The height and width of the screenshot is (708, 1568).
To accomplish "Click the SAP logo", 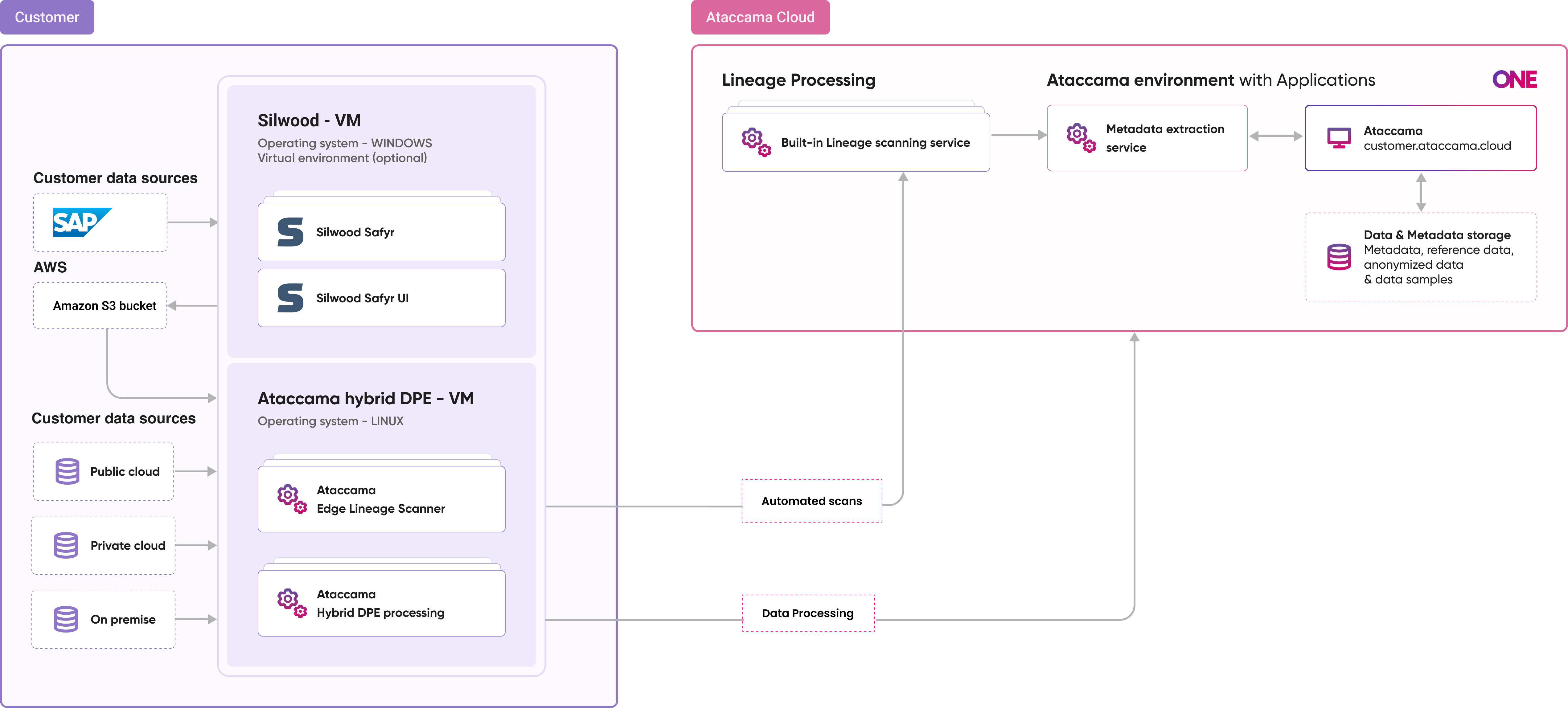I will tap(82, 222).
